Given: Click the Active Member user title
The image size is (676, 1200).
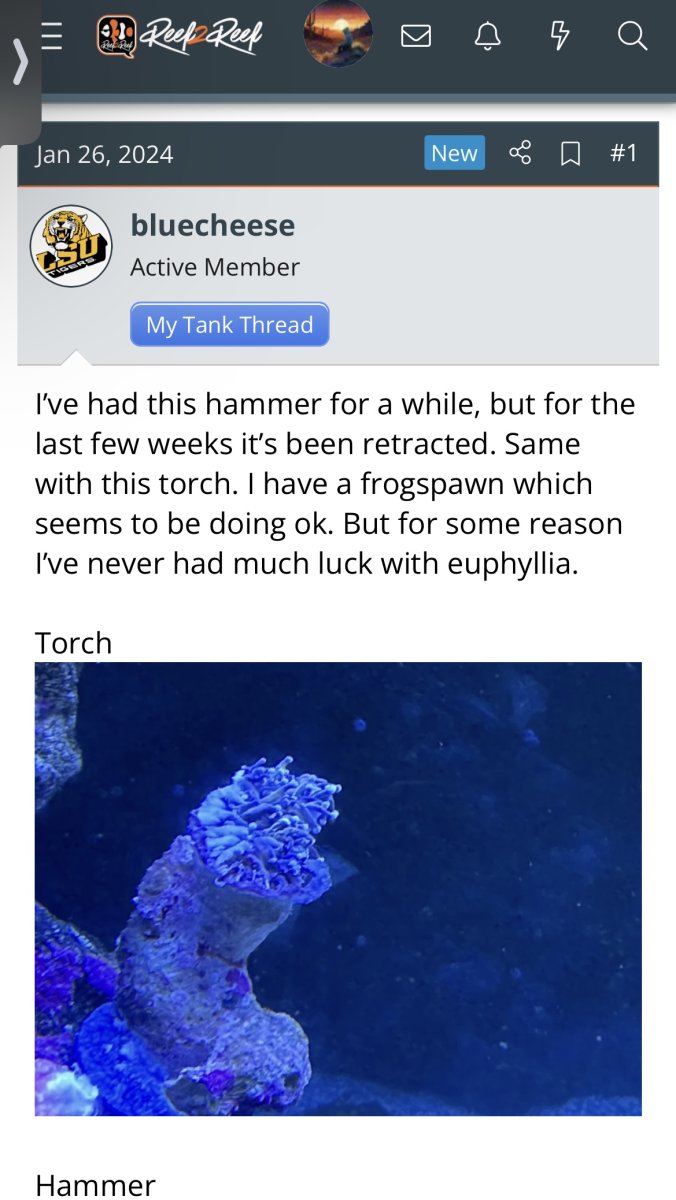Looking at the screenshot, I should (x=215, y=267).
